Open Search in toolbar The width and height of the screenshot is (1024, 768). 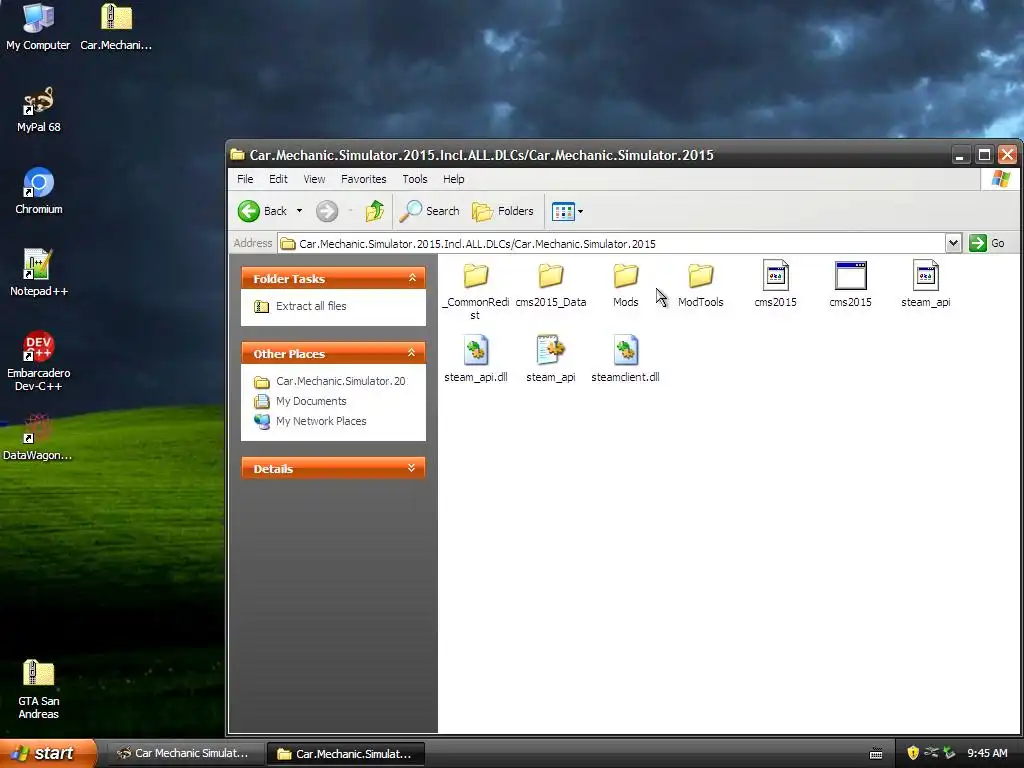pyautogui.click(x=430, y=211)
